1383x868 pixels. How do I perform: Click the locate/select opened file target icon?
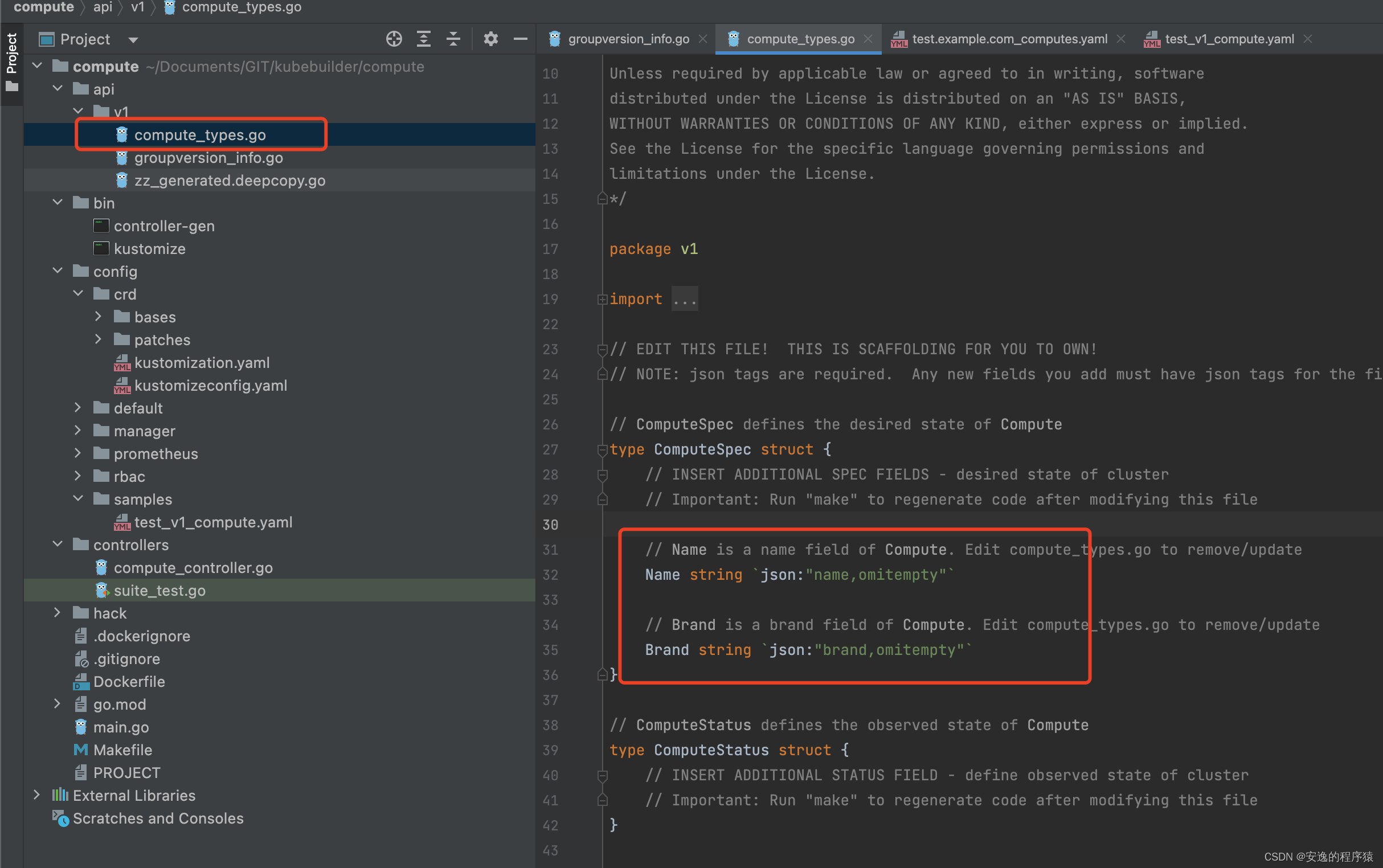[x=394, y=39]
